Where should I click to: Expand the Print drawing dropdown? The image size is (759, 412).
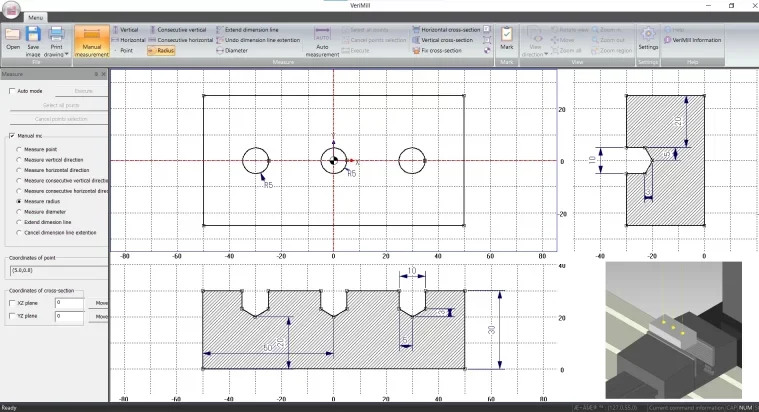pos(58,52)
